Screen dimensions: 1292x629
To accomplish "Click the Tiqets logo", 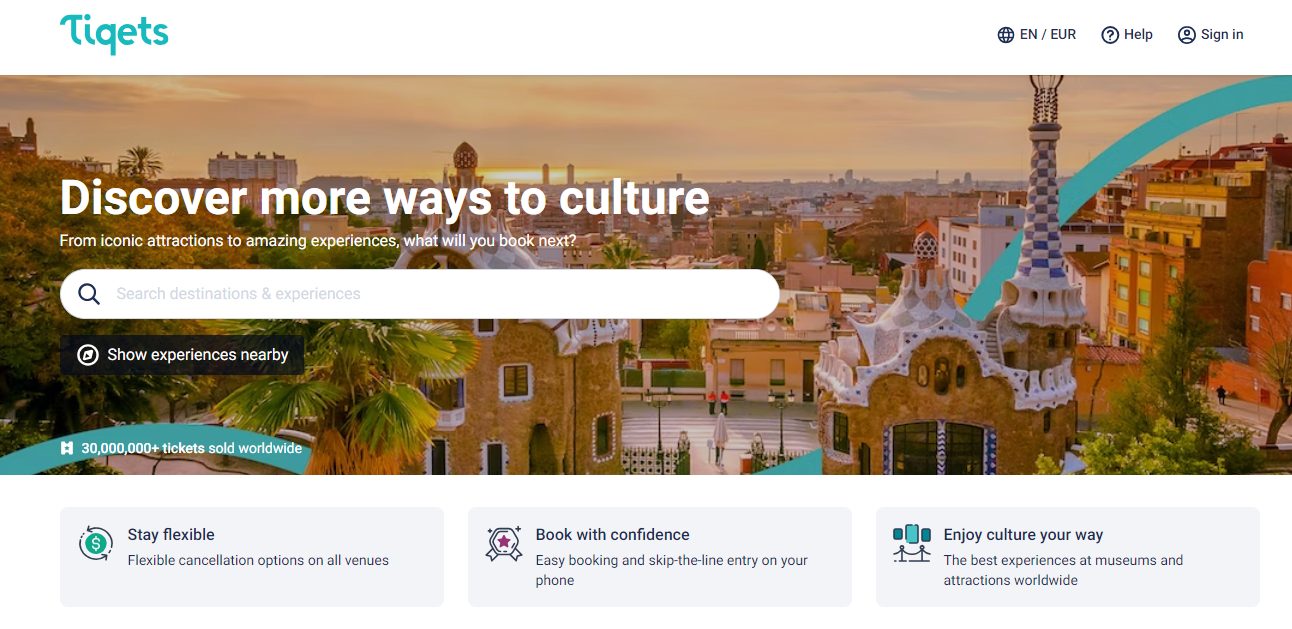I will point(114,34).
